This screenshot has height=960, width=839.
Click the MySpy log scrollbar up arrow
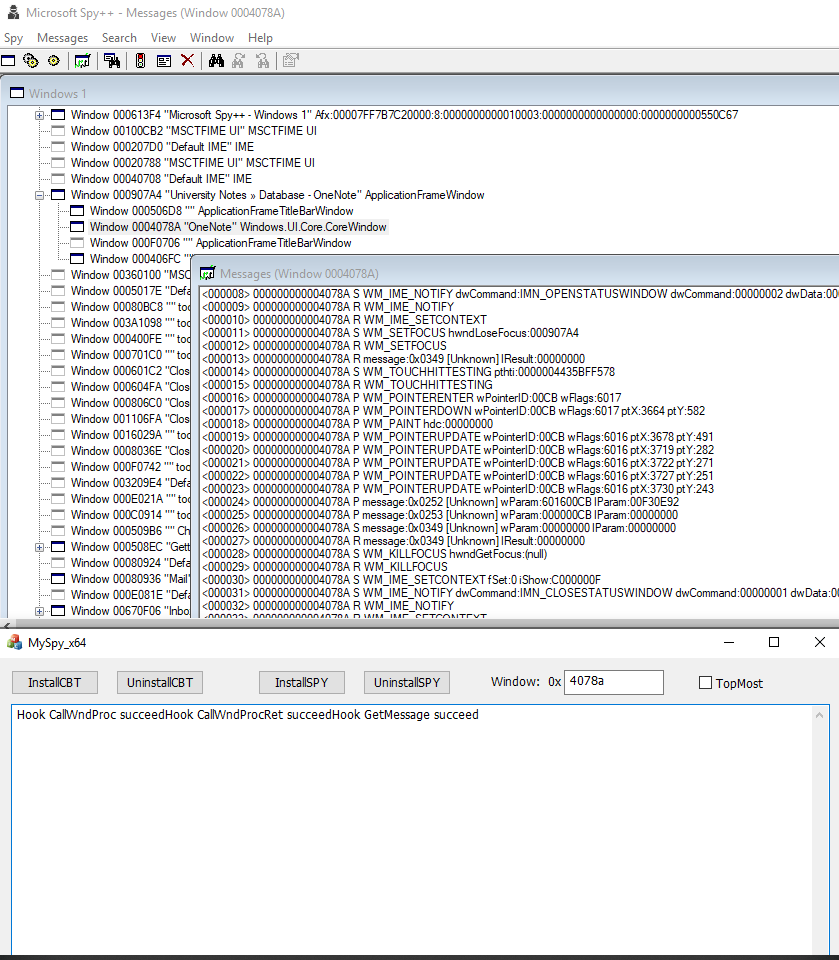(819, 715)
